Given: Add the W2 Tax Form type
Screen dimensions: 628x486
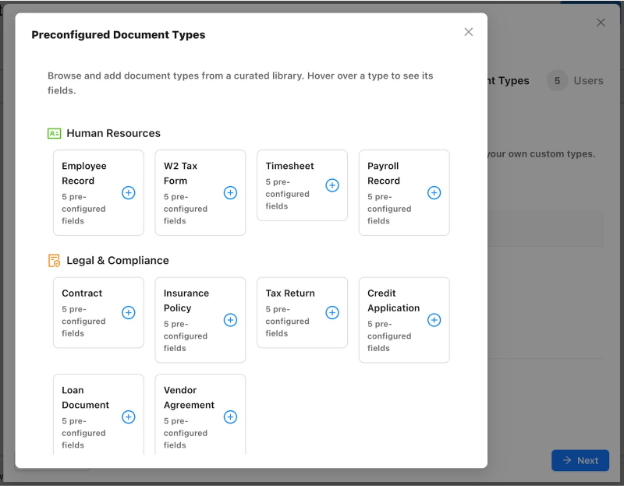Looking at the screenshot, I should coord(230,193).
